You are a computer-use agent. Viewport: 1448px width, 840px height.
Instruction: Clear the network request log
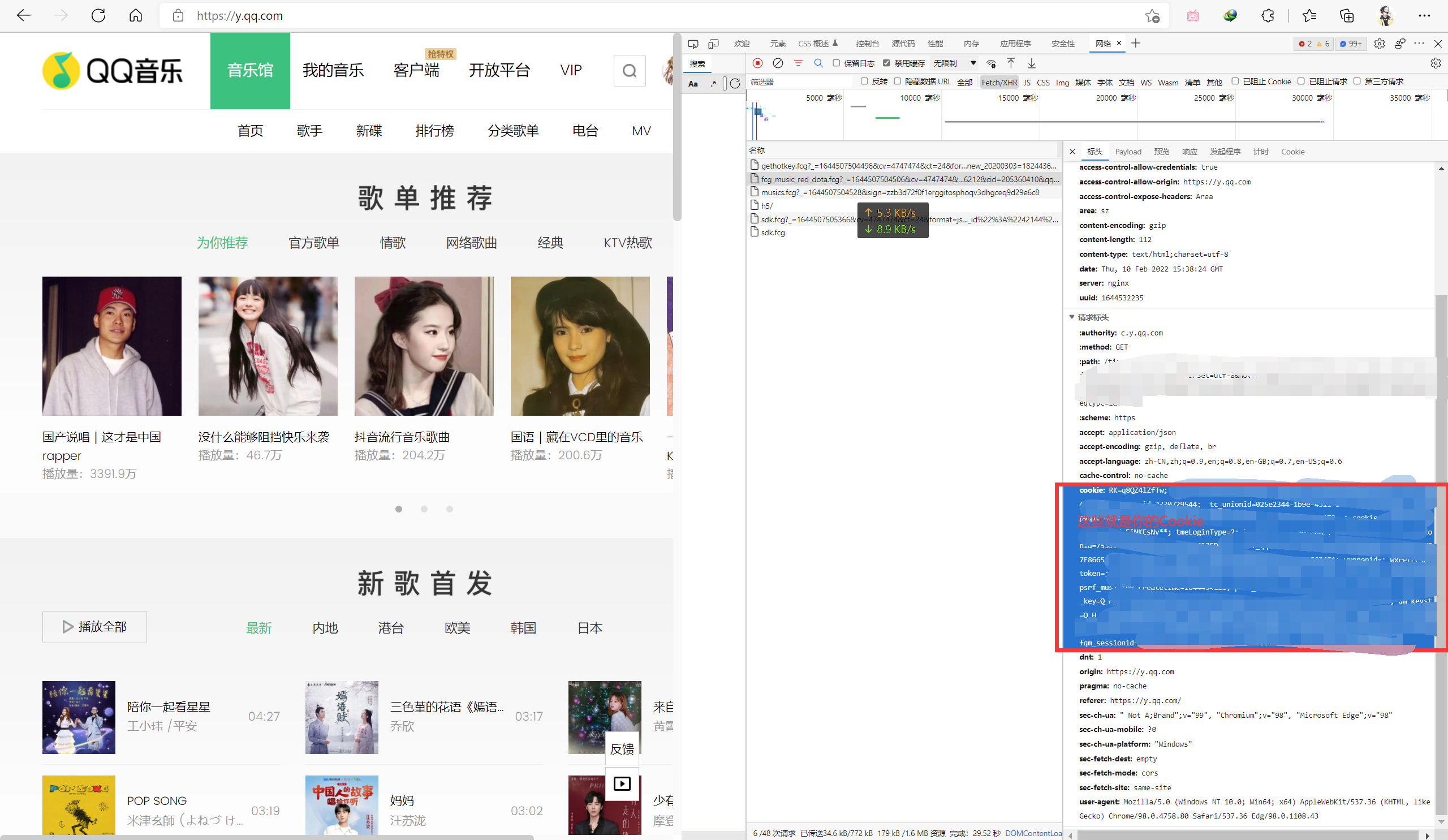(777, 63)
